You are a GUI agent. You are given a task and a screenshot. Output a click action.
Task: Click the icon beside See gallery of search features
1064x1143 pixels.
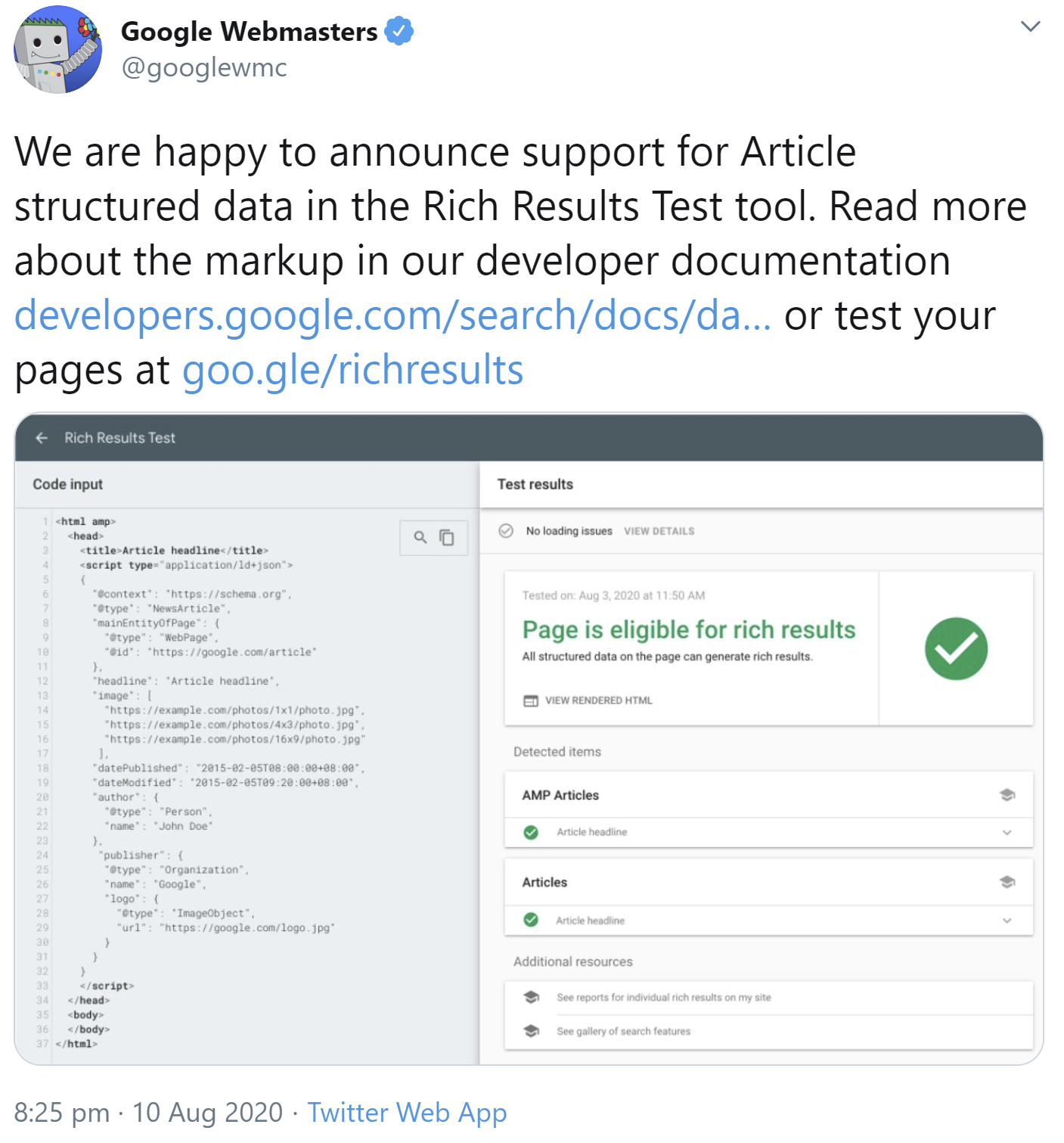click(x=532, y=1030)
